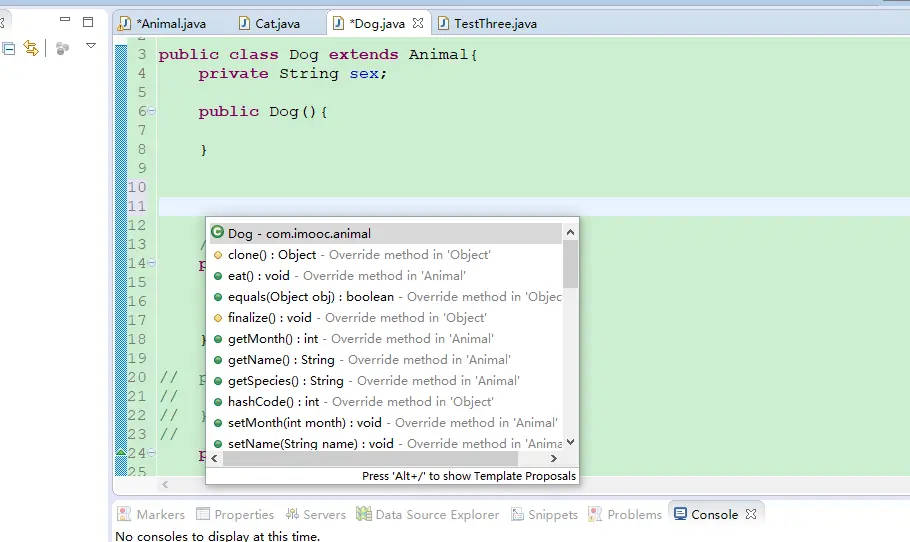Toggle Link with Editor icon
This screenshot has width=910, height=542.
pyautogui.click(x=31, y=48)
